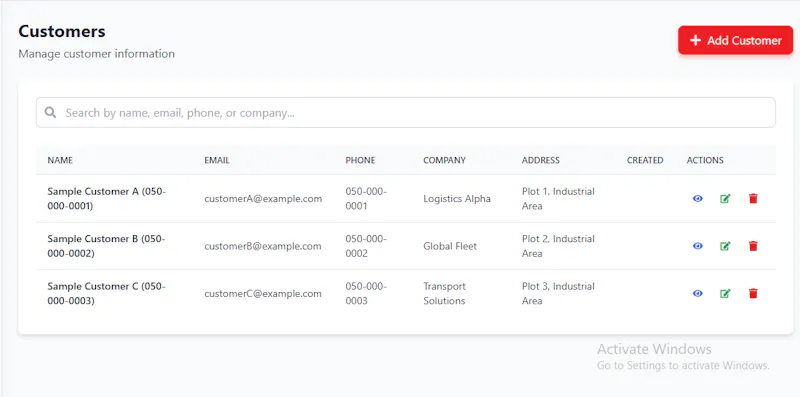View details of Sample Customer B
800x397 pixels.
697,246
